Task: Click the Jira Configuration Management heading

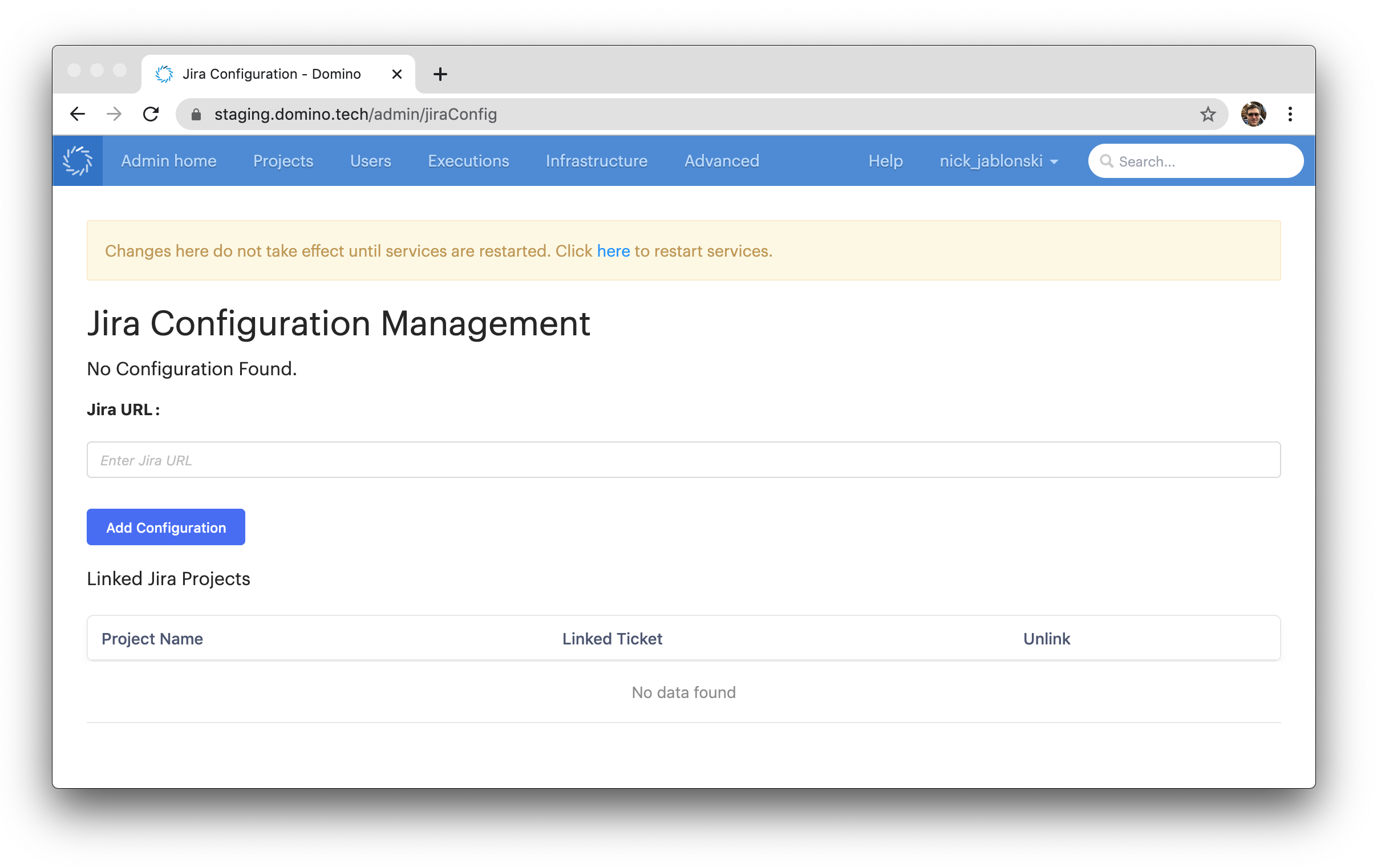Action: (x=338, y=323)
